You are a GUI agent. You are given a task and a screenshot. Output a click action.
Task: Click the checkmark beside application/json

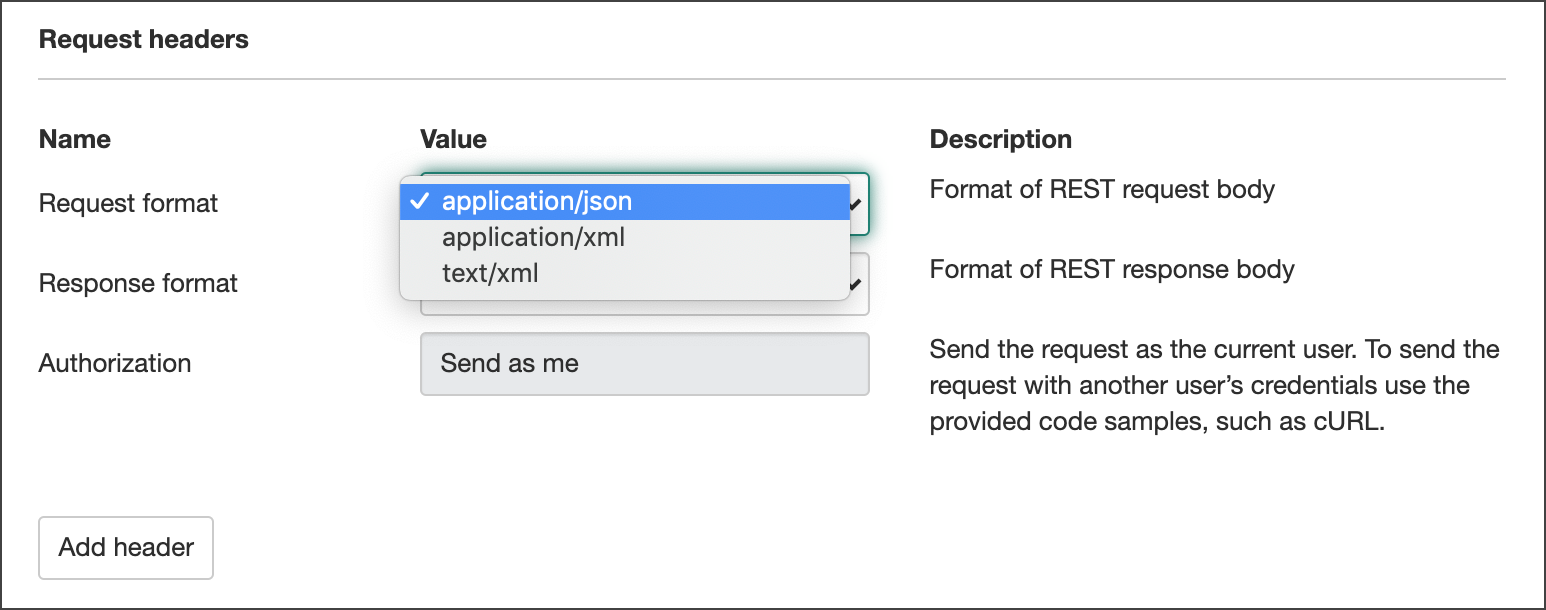coord(420,201)
